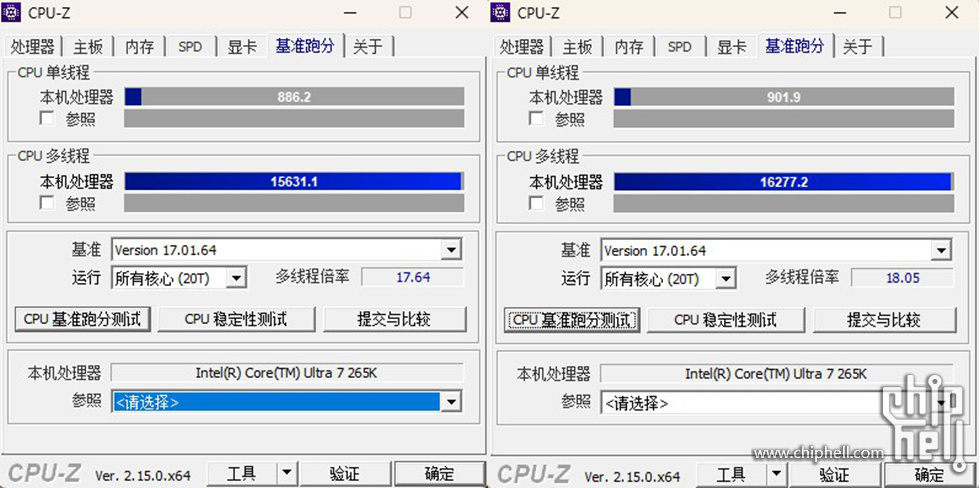The image size is (980, 488).
Task: Click CPU 稳定性测试 button in right window
Action: click(726, 320)
